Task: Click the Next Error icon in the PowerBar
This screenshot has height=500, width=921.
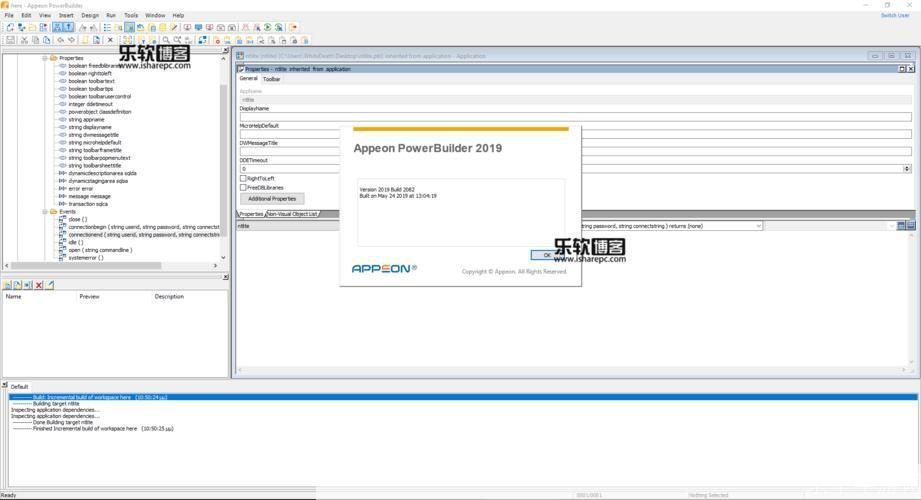Action: [82, 27]
